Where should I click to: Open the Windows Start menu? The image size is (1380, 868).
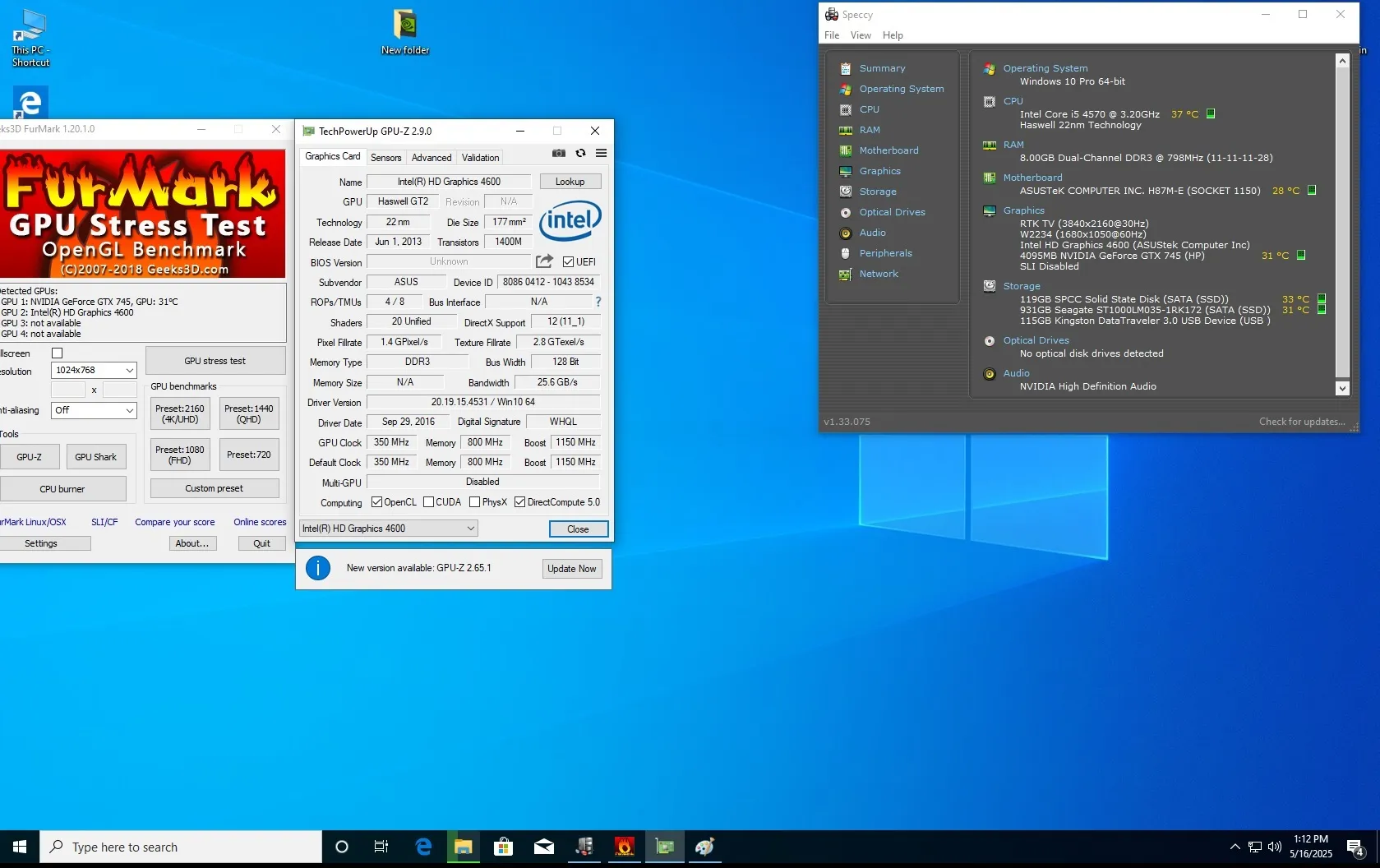tap(20, 847)
